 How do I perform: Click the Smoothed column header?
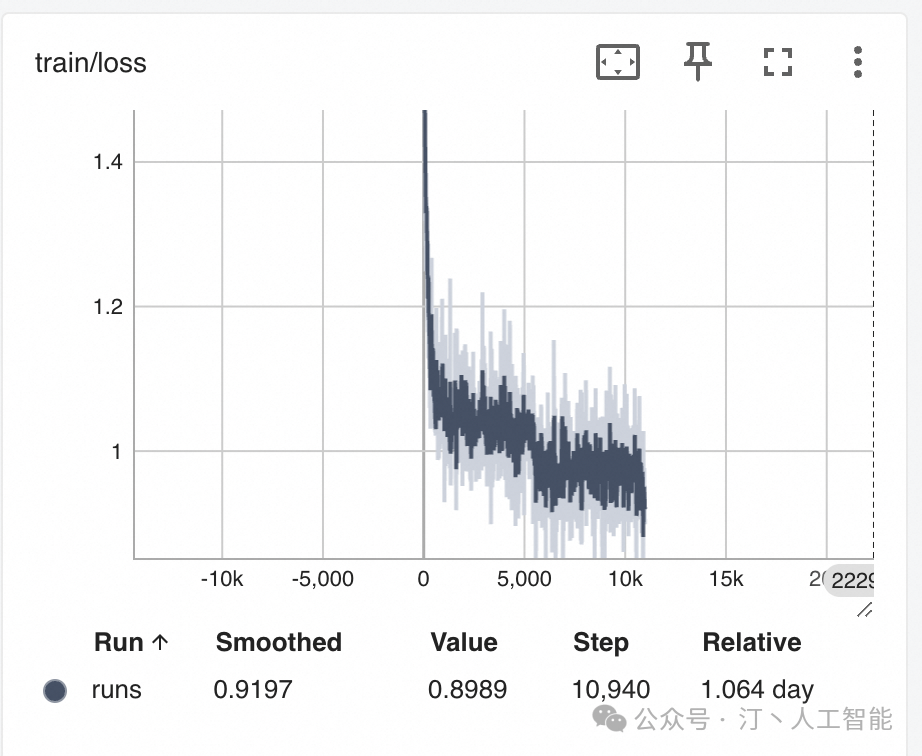click(x=279, y=642)
